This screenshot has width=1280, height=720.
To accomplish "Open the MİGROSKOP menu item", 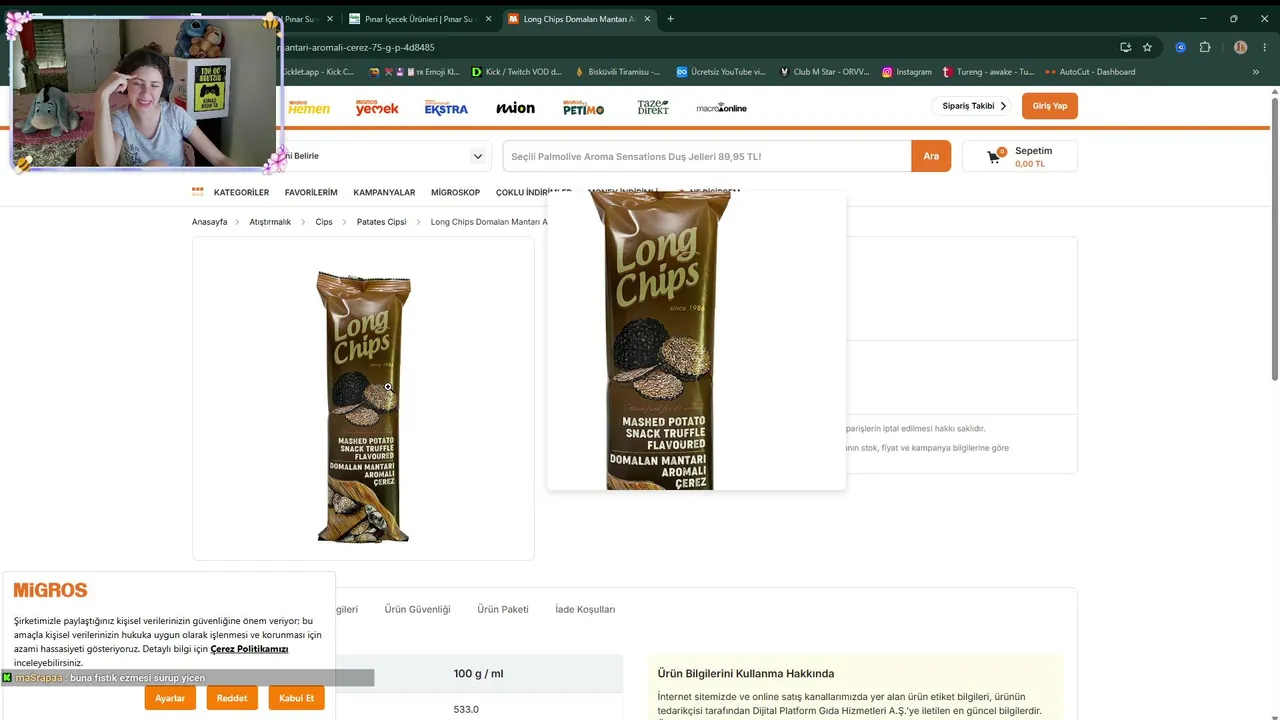I will pos(455,192).
